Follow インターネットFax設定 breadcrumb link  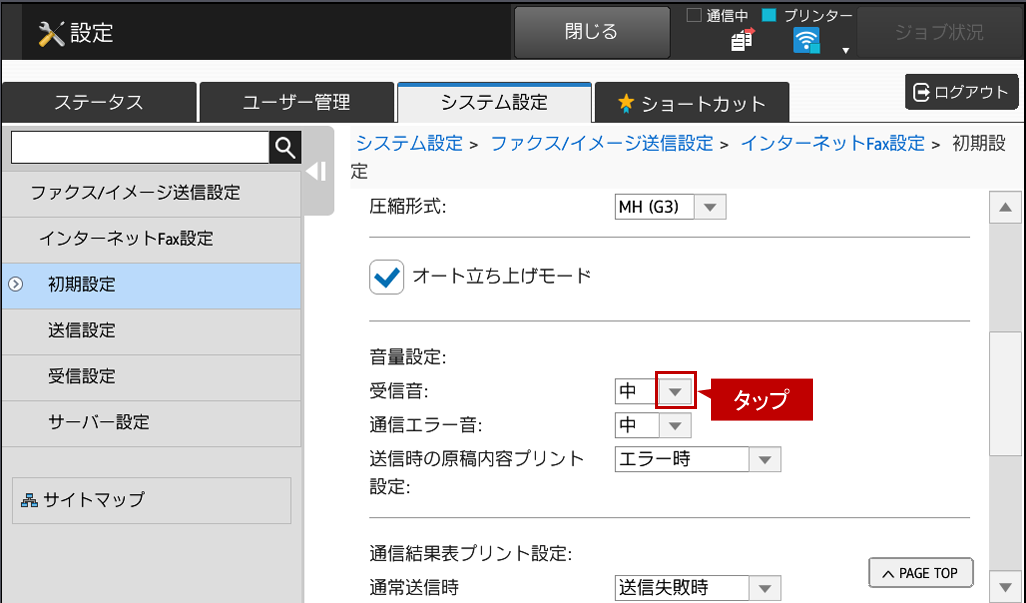832,143
